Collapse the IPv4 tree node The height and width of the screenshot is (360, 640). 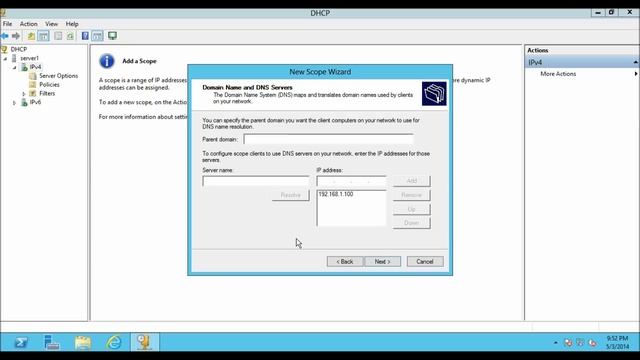pos(15,67)
